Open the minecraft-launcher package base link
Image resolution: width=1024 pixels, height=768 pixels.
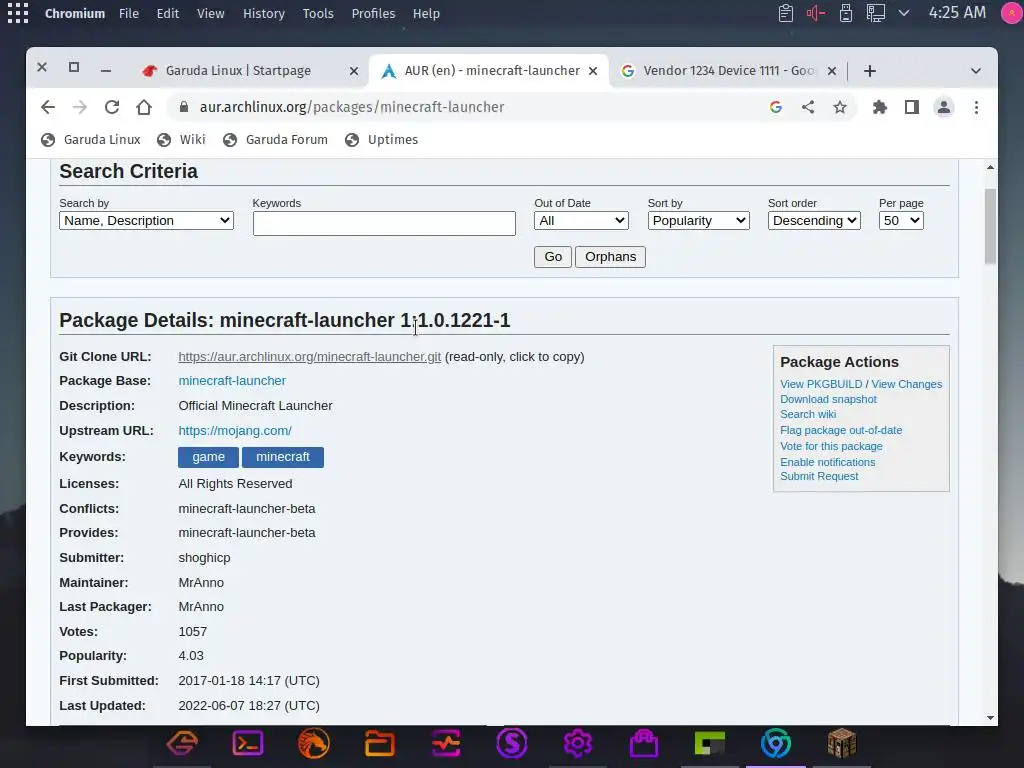tap(232, 381)
